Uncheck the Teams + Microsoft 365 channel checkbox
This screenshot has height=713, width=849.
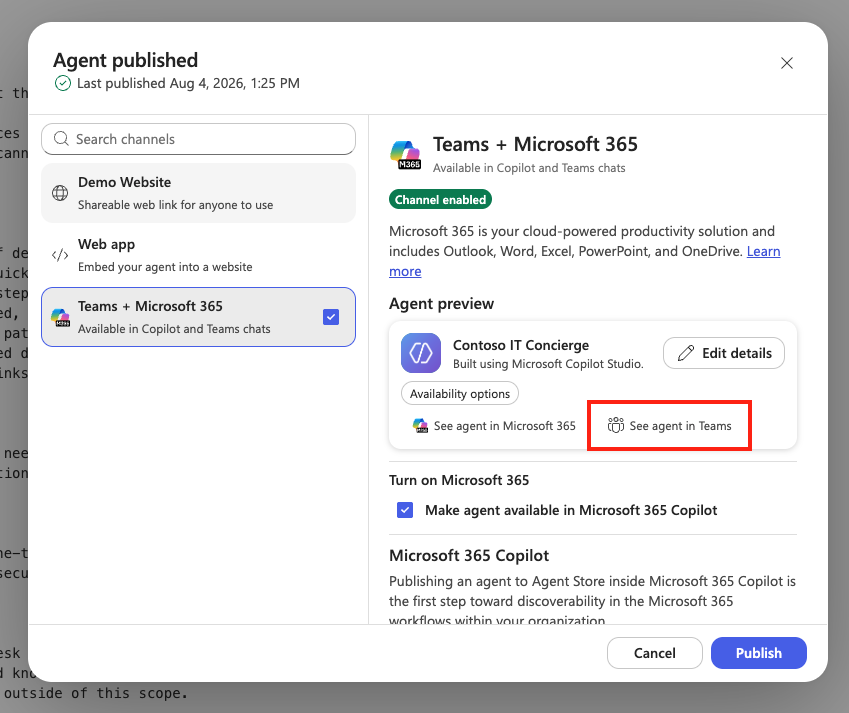click(x=331, y=317)
